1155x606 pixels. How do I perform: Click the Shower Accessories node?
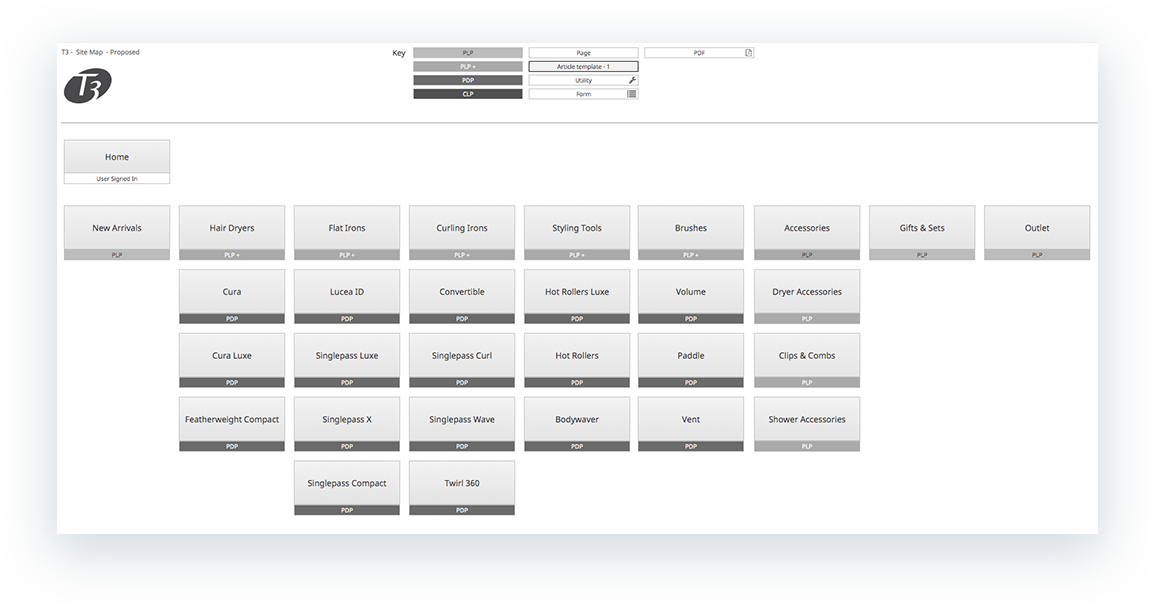click(806, 418)
